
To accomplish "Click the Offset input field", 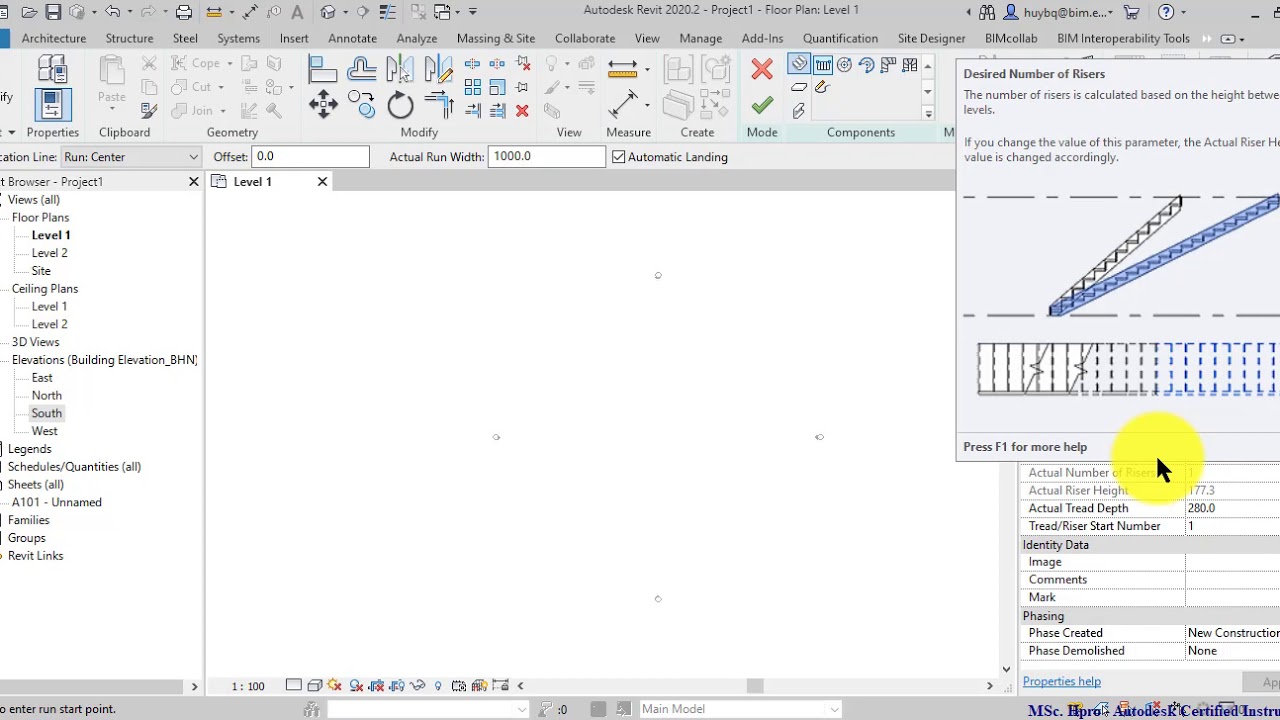I will coord(311,157).
